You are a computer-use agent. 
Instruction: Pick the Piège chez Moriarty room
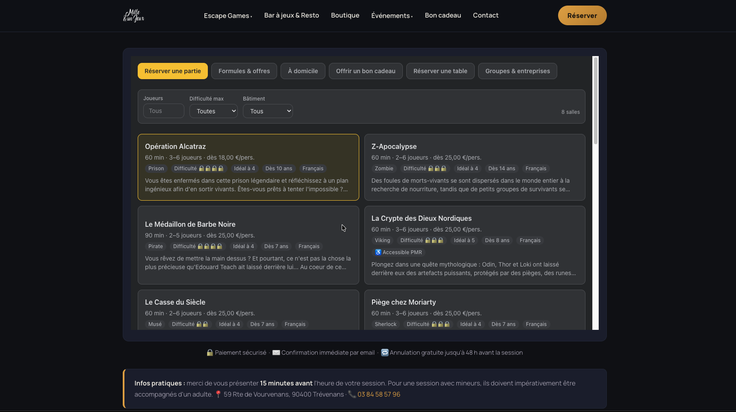tap(475, 310)
